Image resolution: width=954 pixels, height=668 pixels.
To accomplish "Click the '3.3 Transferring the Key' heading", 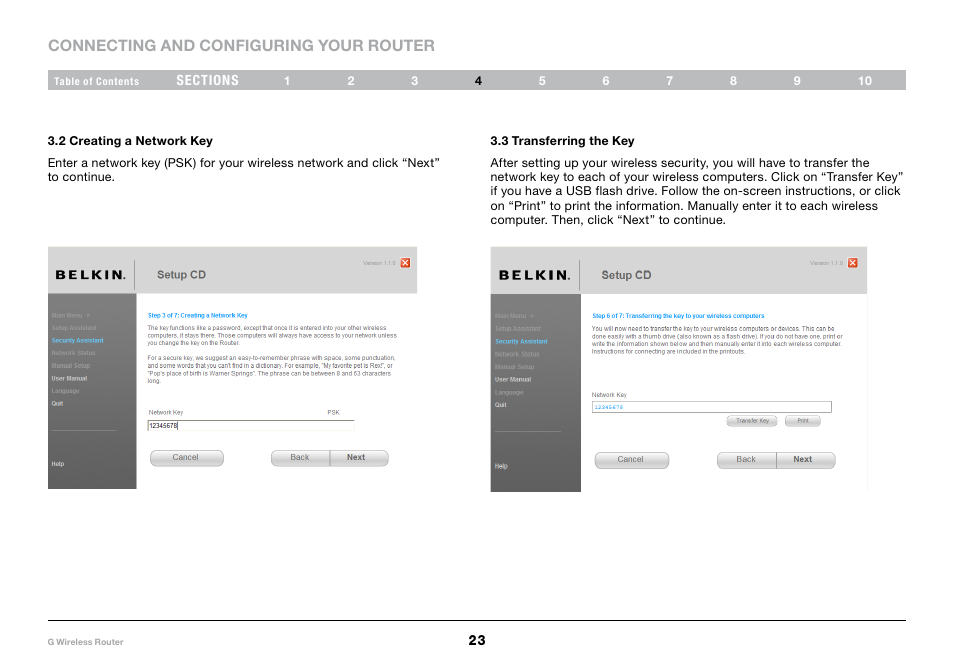I will 562,141.
